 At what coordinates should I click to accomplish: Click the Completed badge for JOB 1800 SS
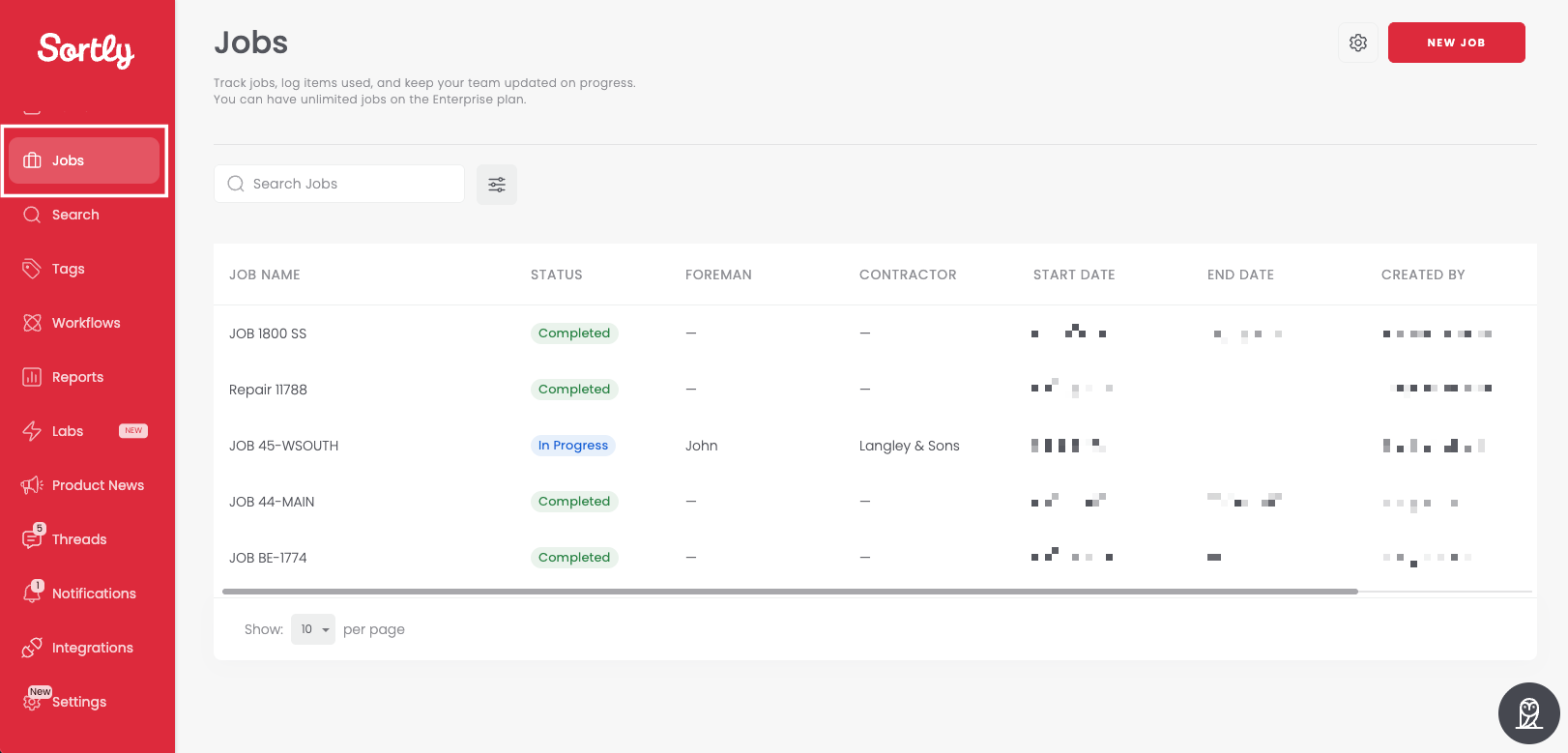tap(574, 333)
